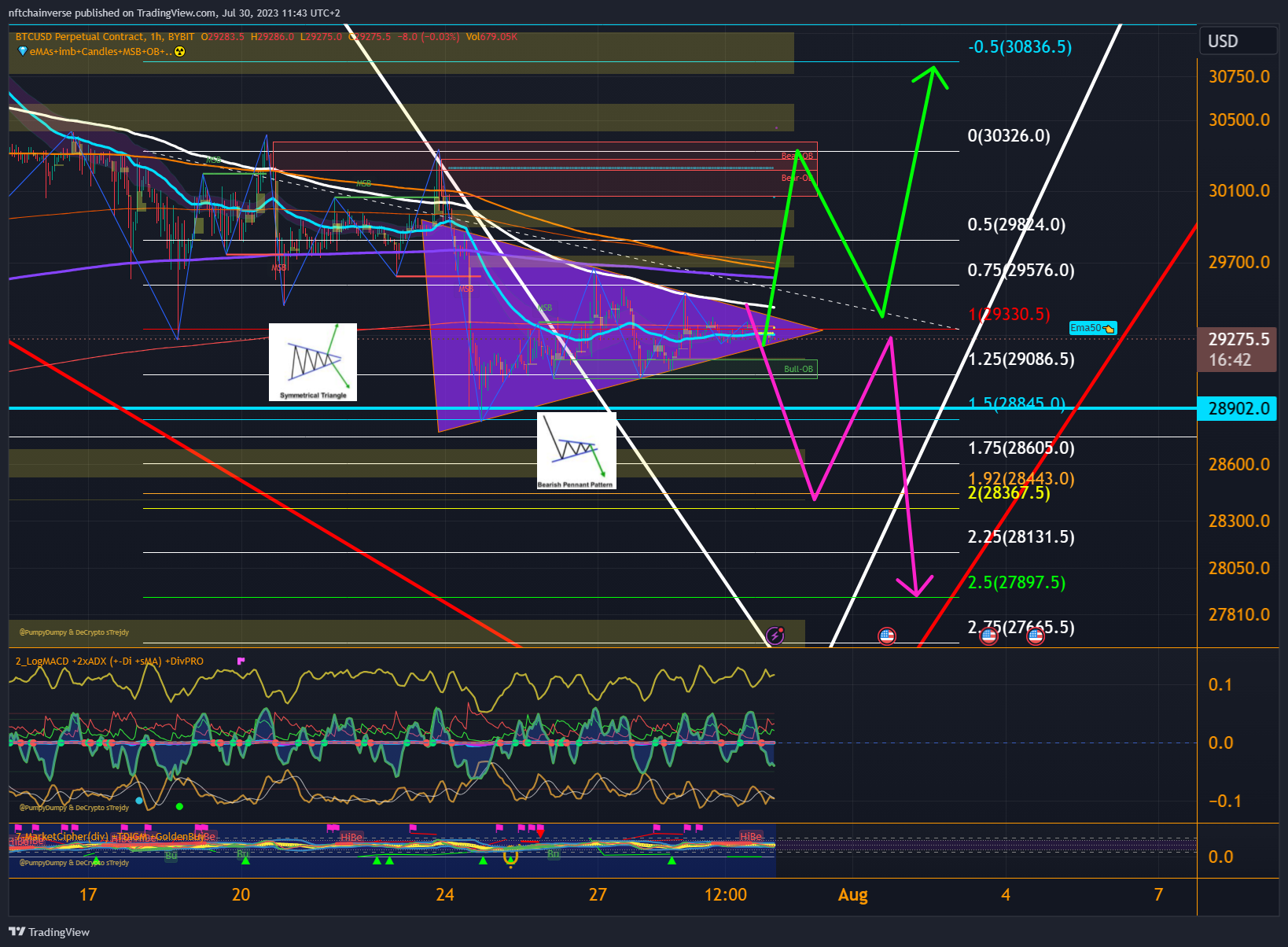Click the 1.25(29086.5) Fibonacci label
The width and height of the screenshot is (1288, 947).
pos(1021,359)
